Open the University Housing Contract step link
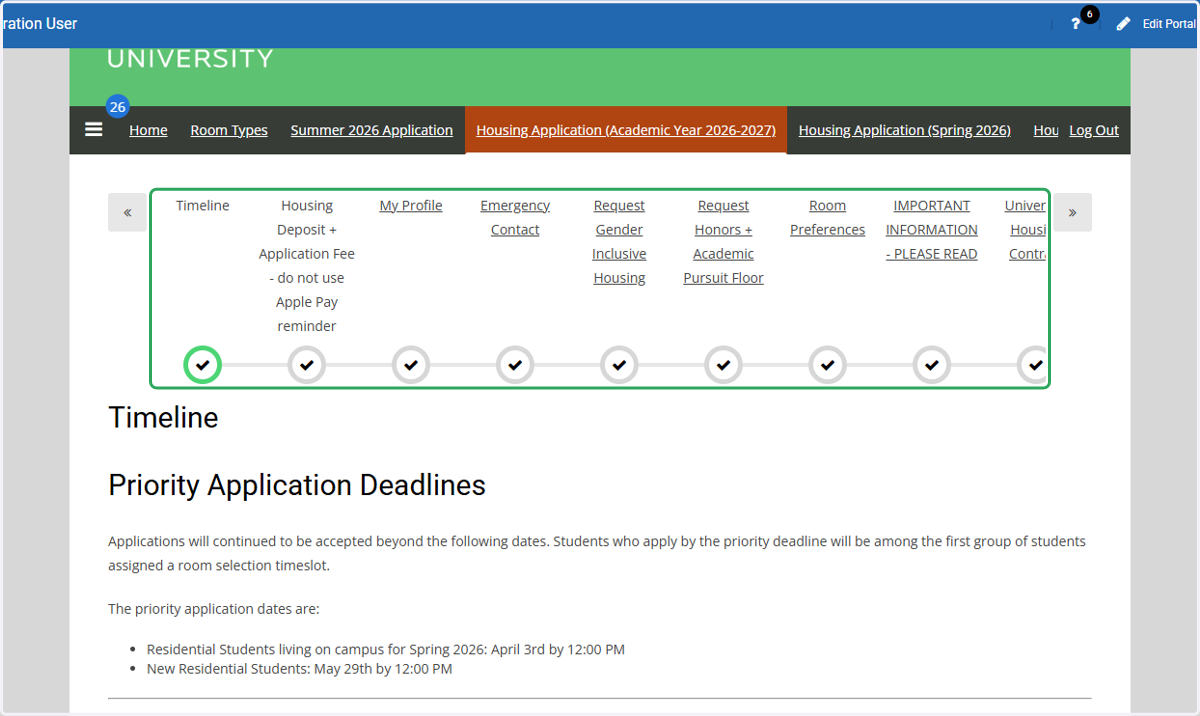This screenshot has height=716, width=1200. [1026, 229]
